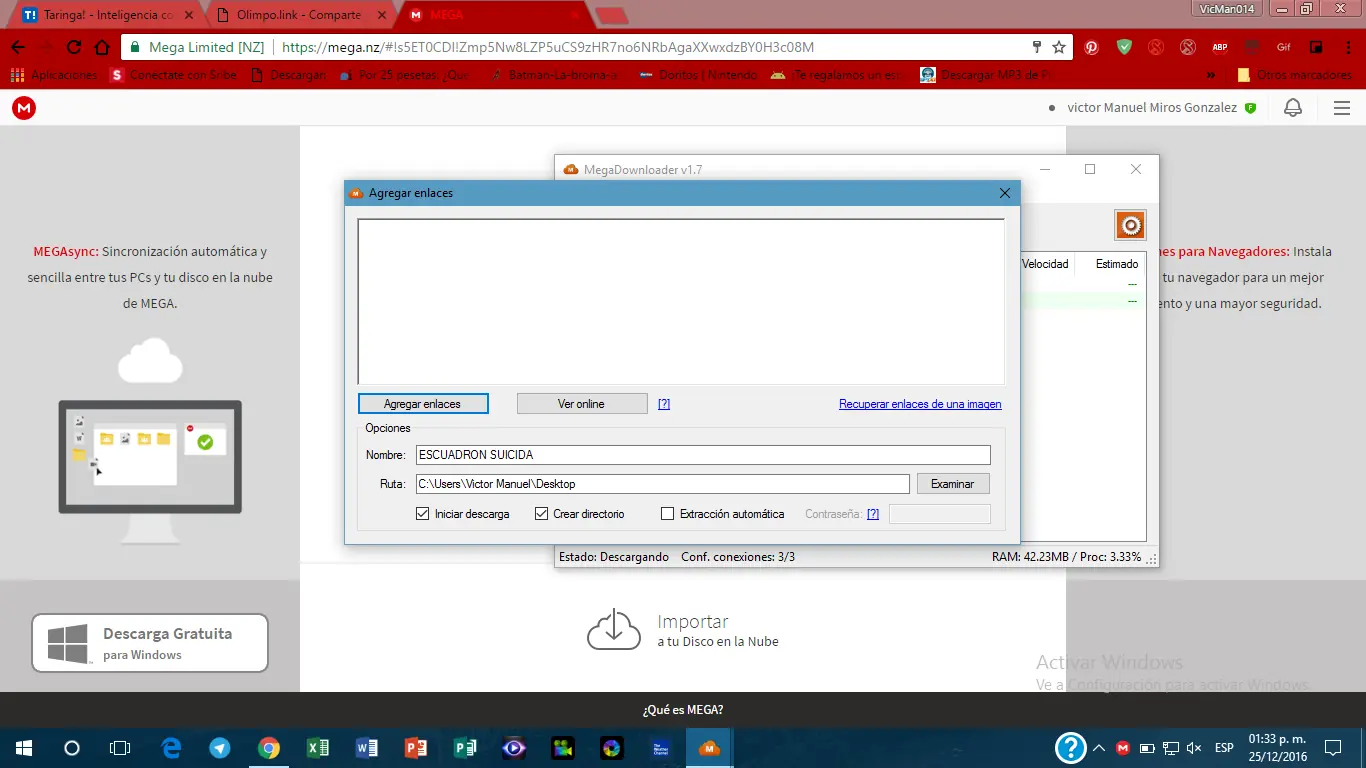Click Descarga Gratuita para Windows button

(x=150, y=643)
